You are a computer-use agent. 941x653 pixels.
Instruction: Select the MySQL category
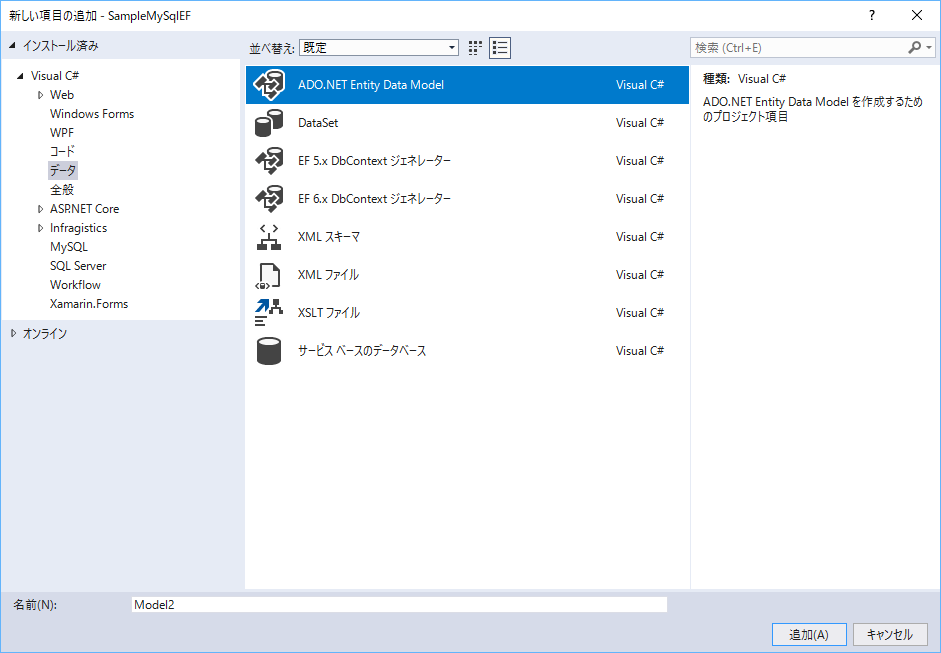(x=69, y=247)
